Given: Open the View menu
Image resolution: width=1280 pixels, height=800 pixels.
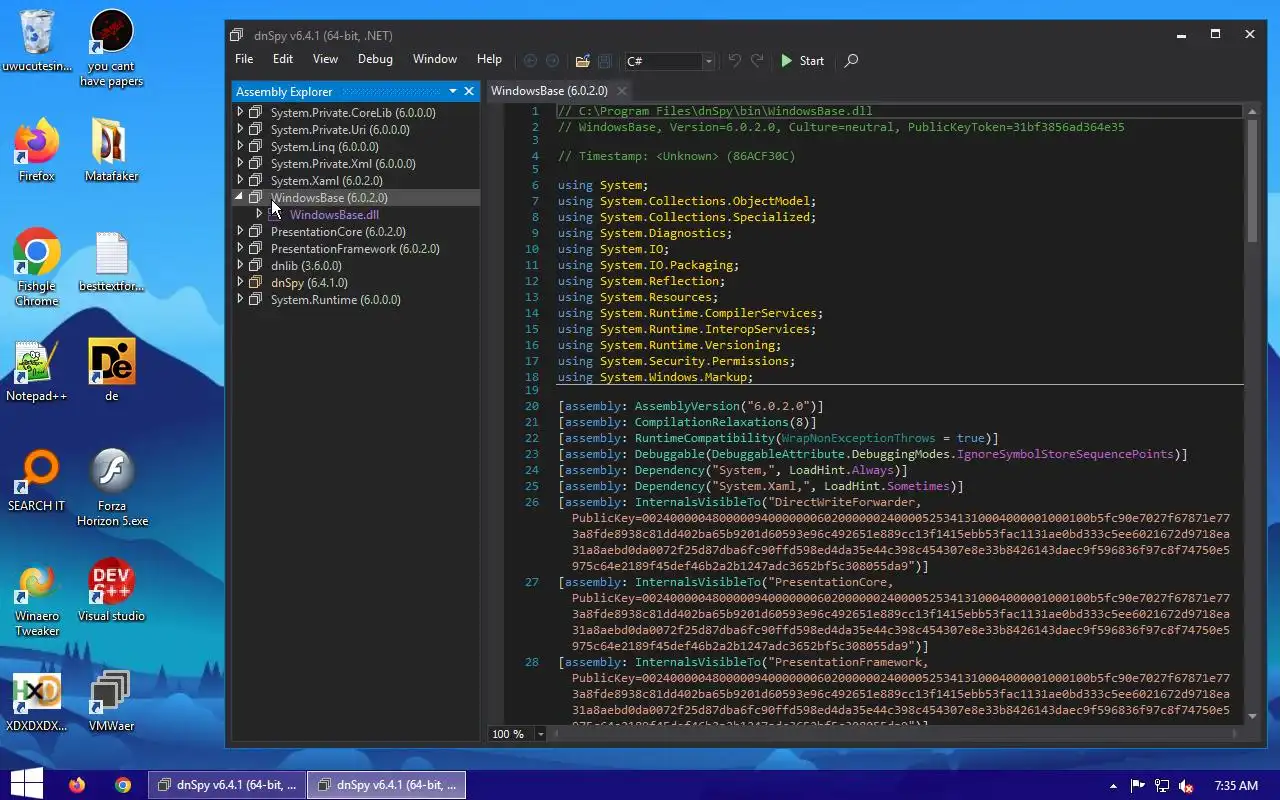Looking at the screenshot, I should pyautogui.click(x=325, y=59).
